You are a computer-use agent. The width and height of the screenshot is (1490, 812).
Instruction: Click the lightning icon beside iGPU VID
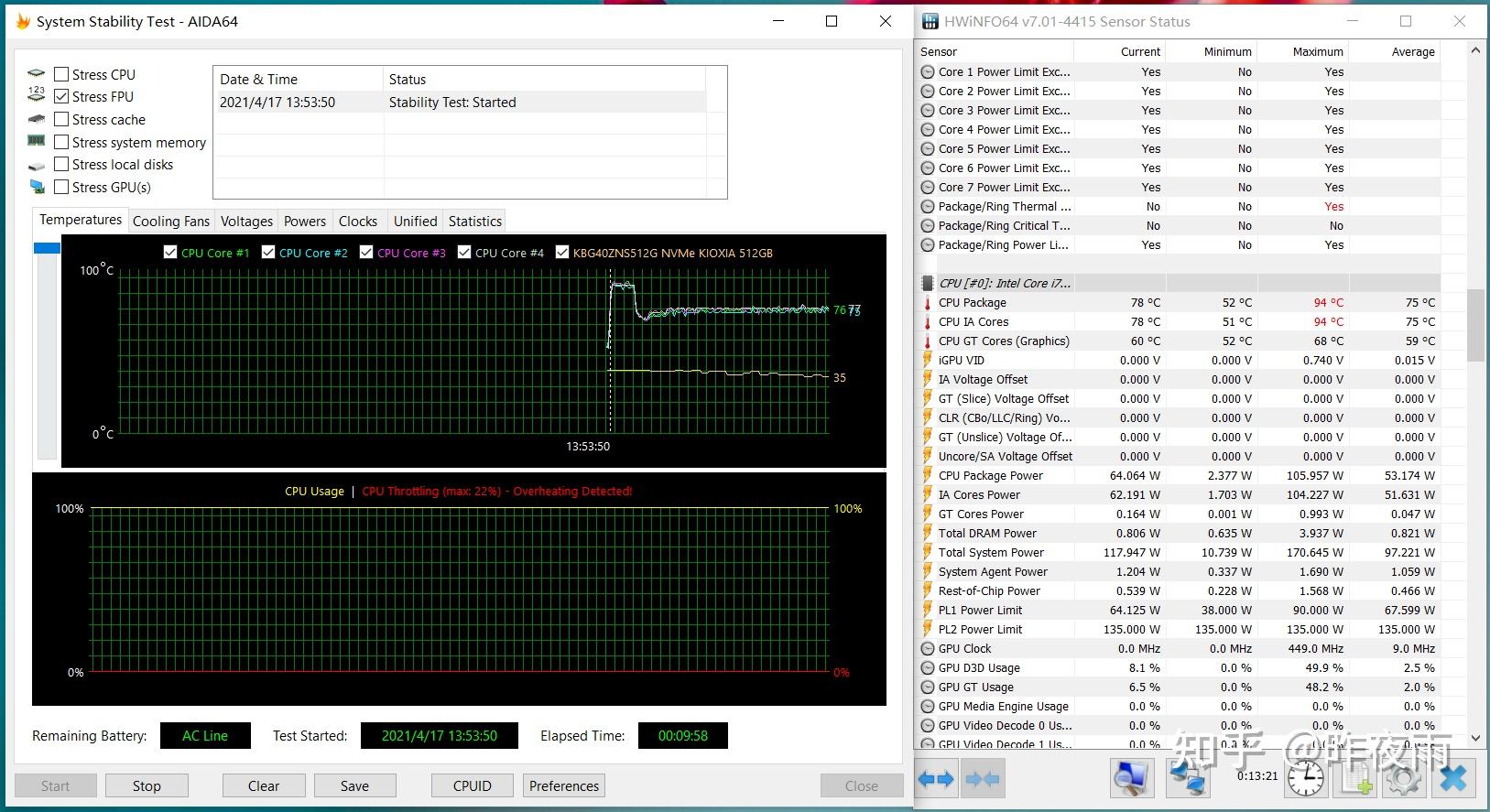pyautogui.click(x=927, y=360)
